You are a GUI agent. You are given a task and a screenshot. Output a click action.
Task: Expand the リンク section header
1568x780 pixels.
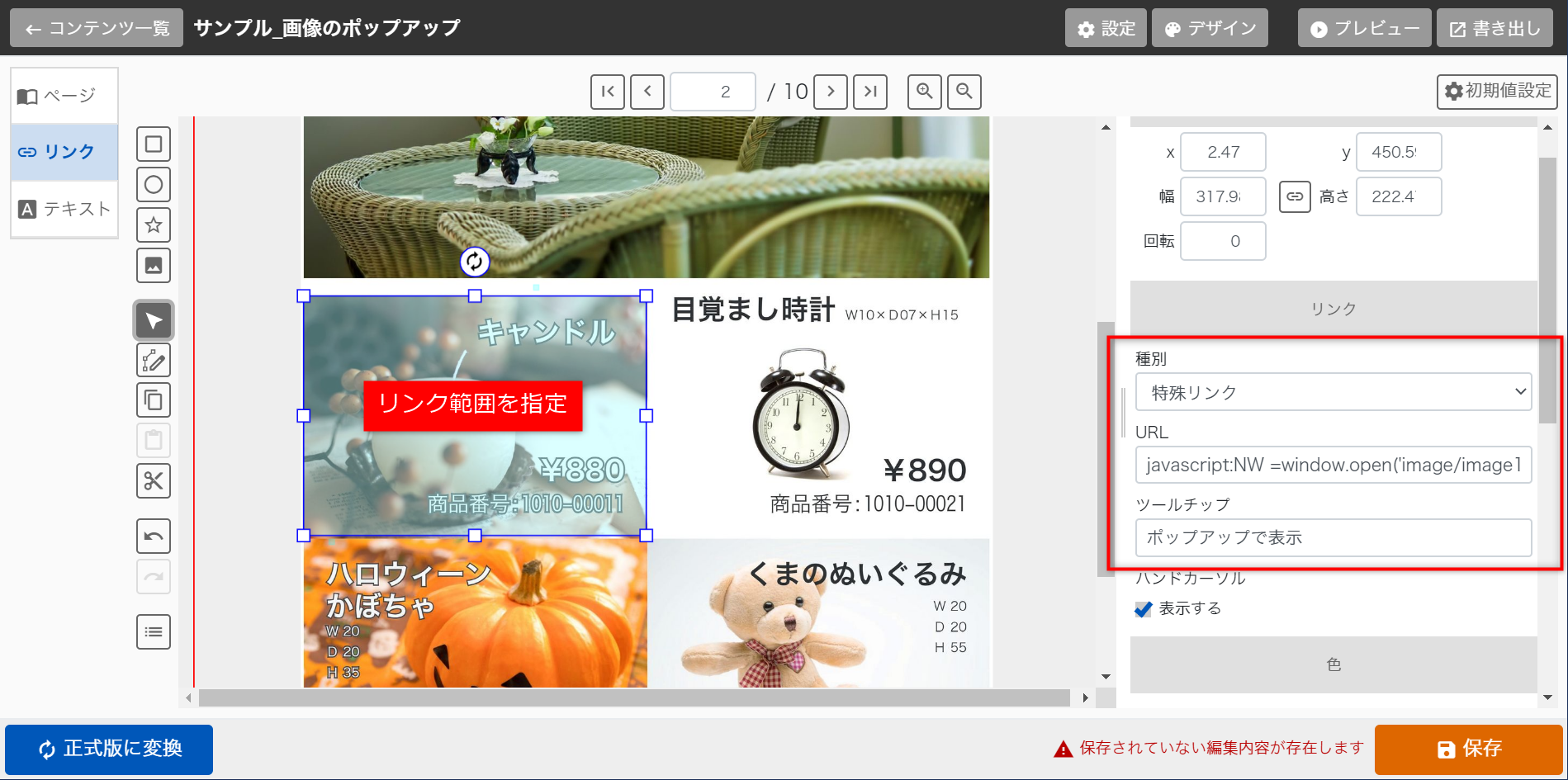point(1333,309)
